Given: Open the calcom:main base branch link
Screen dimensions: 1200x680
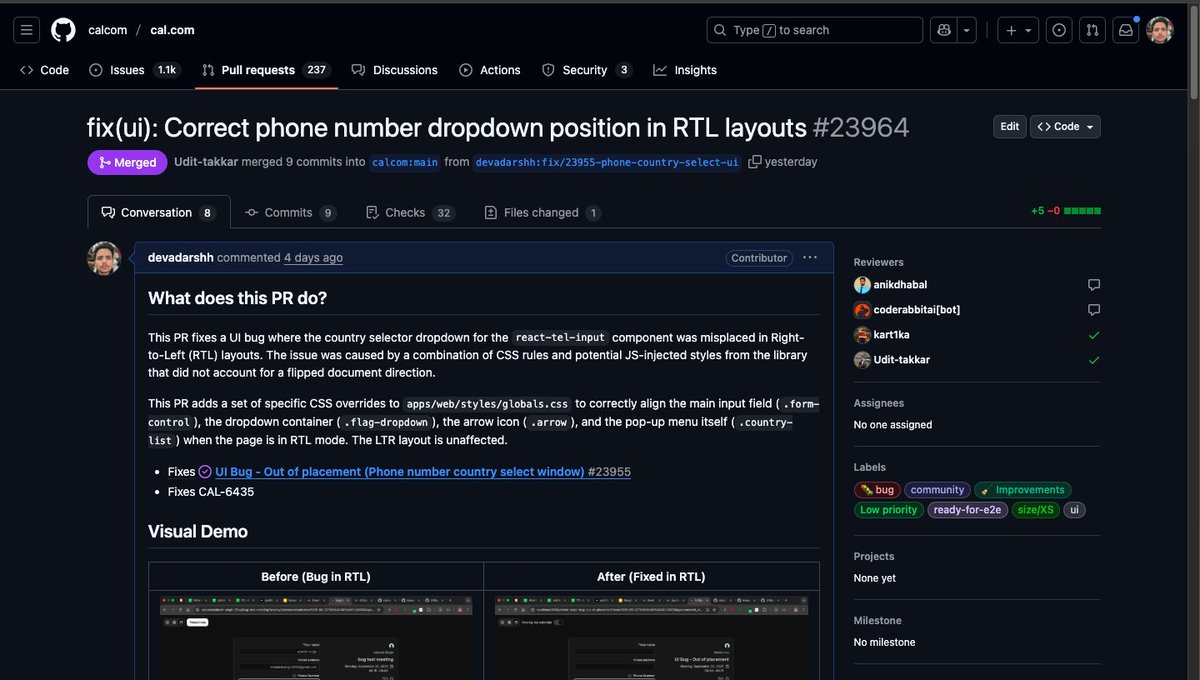Looking at the screenshot, I should click(x=405, y=162).
